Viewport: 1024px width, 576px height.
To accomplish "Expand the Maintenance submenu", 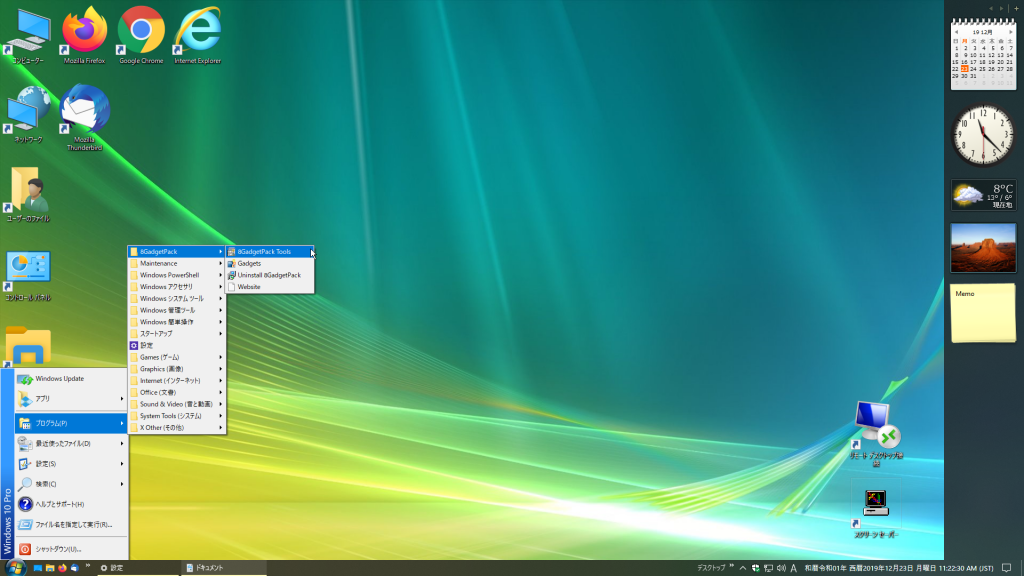I will pyautogui.click(x=176, y=263).
